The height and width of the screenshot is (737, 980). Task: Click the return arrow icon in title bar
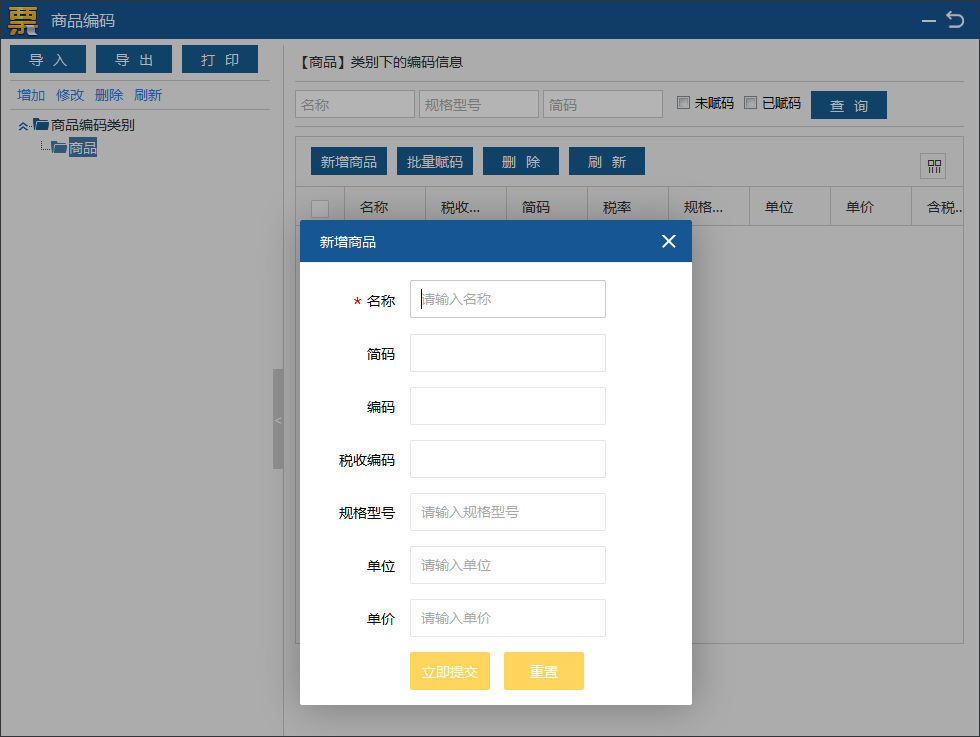[955, 20]
